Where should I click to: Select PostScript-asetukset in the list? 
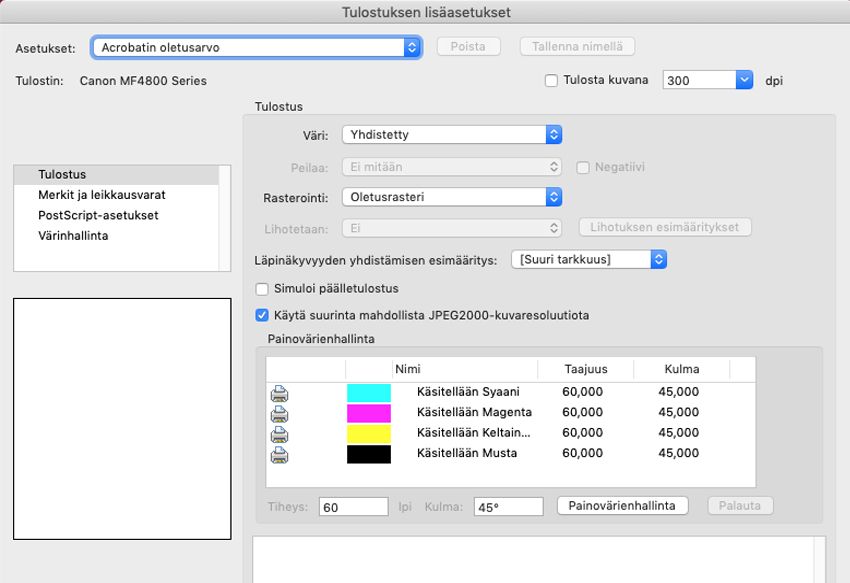98,215
